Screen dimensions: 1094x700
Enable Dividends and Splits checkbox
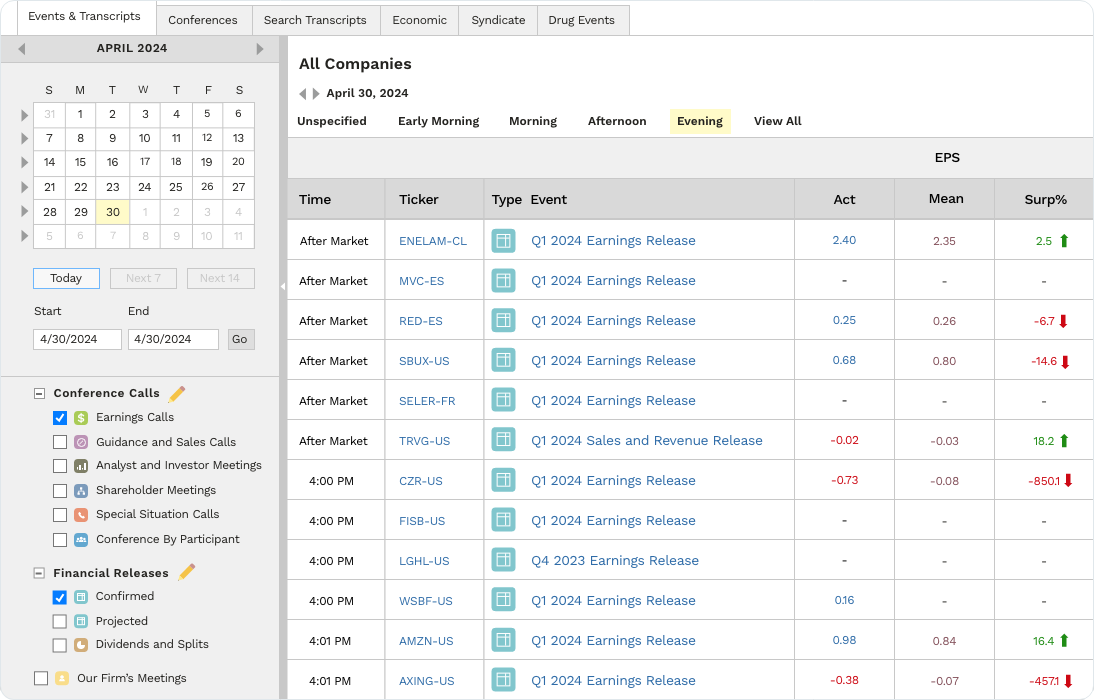(60, 645)
